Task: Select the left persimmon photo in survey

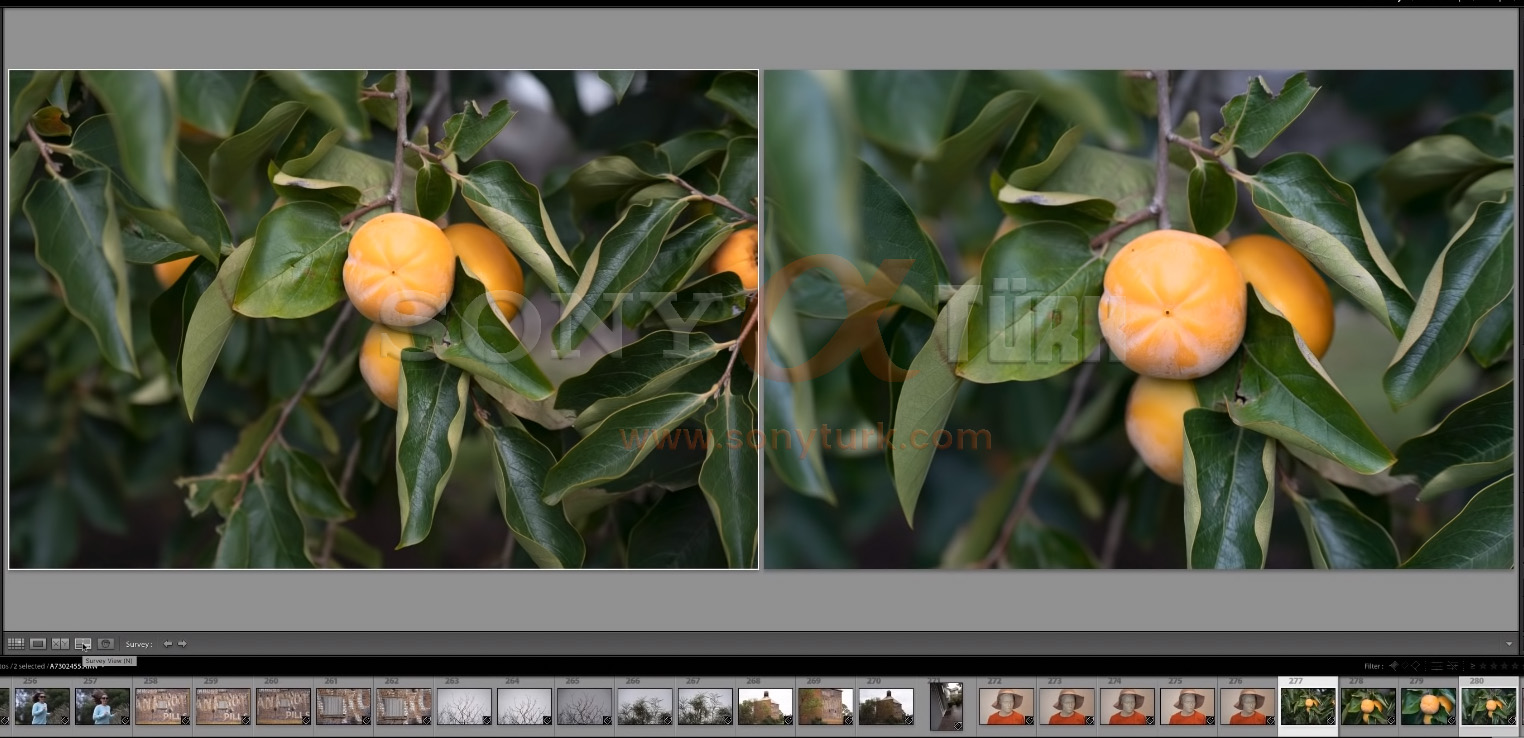Action: click(384, 319)
